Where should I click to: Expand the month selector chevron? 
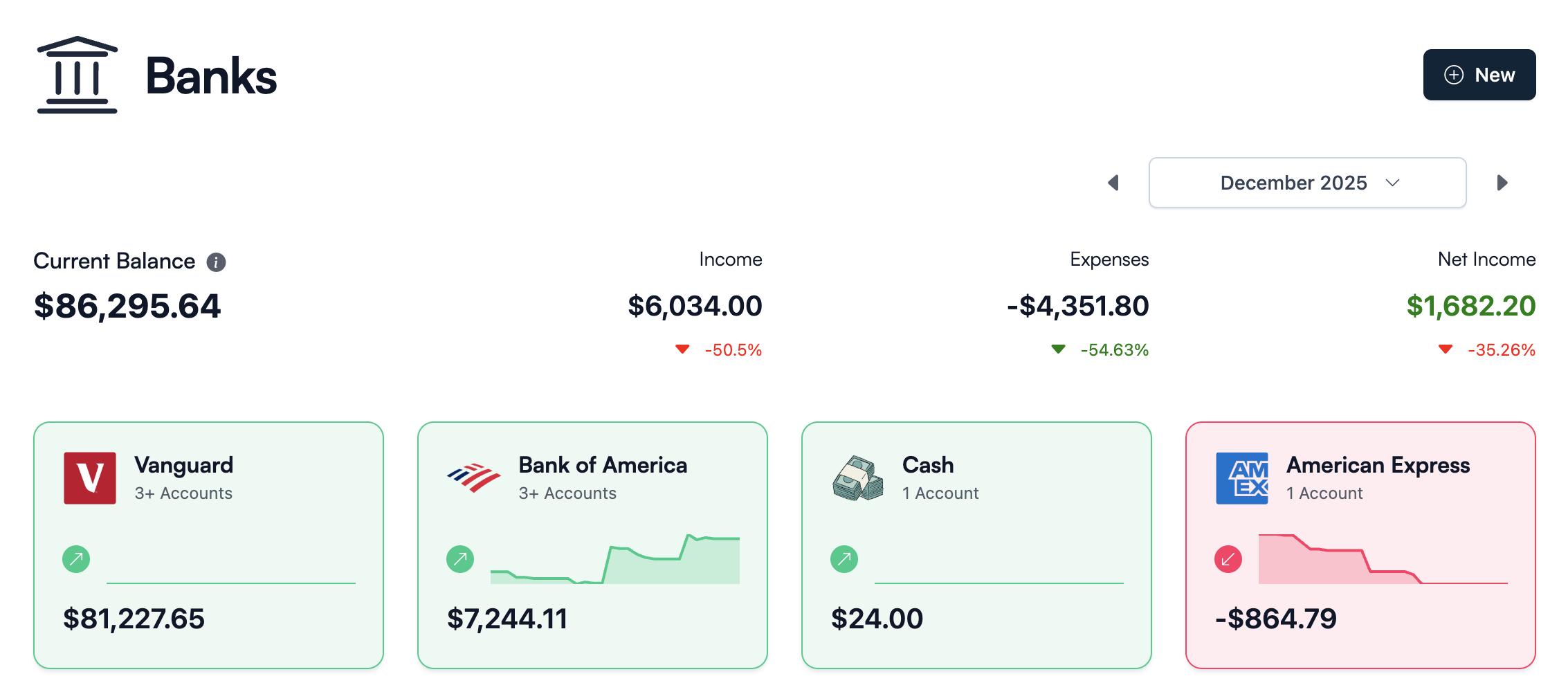1391,183
